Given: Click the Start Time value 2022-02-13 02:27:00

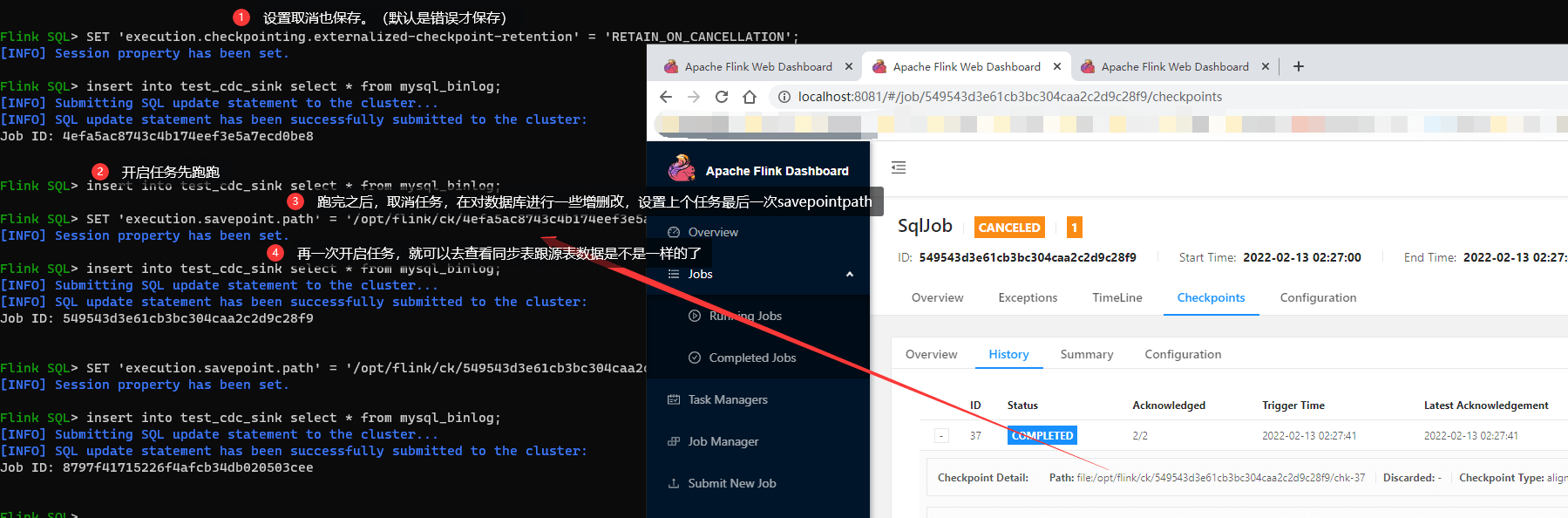Looking at the screenshot, I should click(x=1302, y=257).
